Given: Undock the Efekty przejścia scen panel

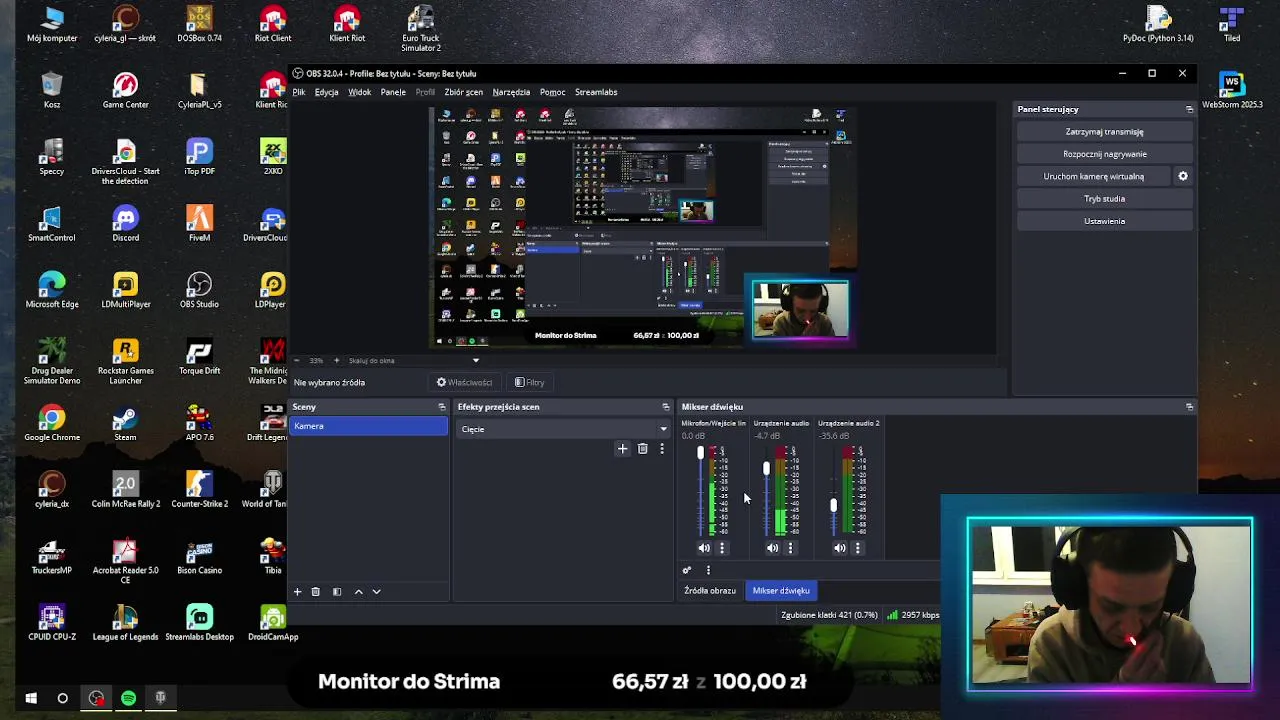Looking at the screenshot, I should (x=666, y=407).
